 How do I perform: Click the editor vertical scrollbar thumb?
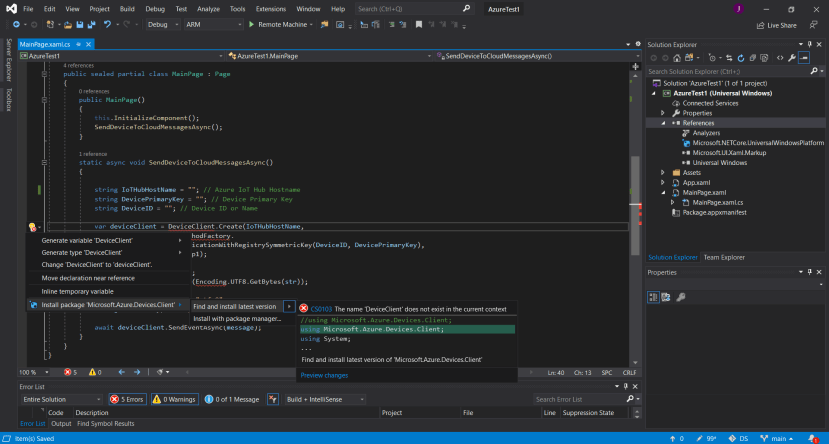coord(635,205)
